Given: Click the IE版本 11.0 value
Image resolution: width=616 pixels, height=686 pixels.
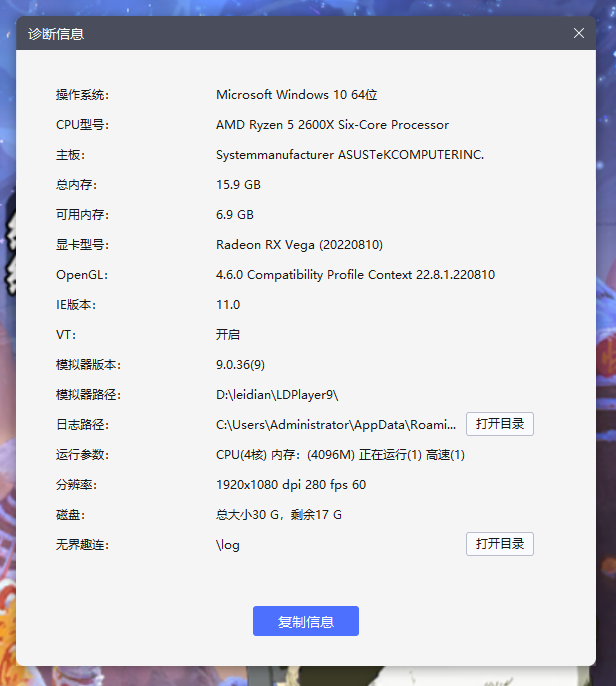Looking at the screenshot, I should pos(228,305).
